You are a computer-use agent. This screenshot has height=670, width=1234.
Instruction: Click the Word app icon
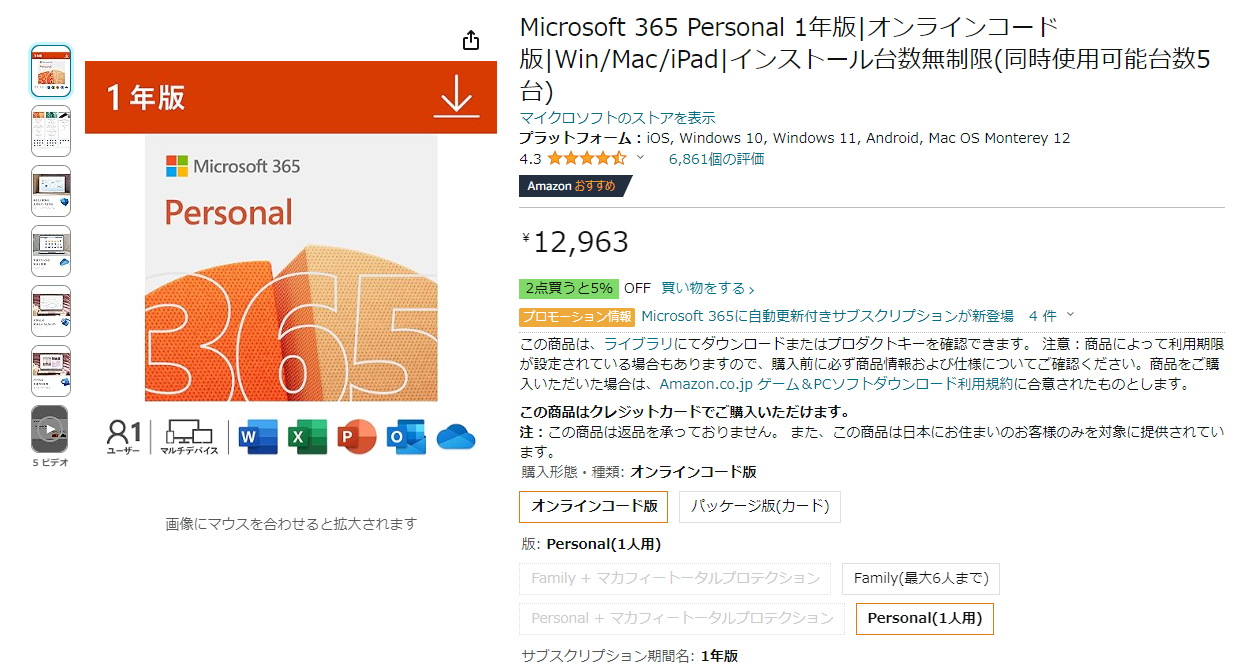[258, 437]
